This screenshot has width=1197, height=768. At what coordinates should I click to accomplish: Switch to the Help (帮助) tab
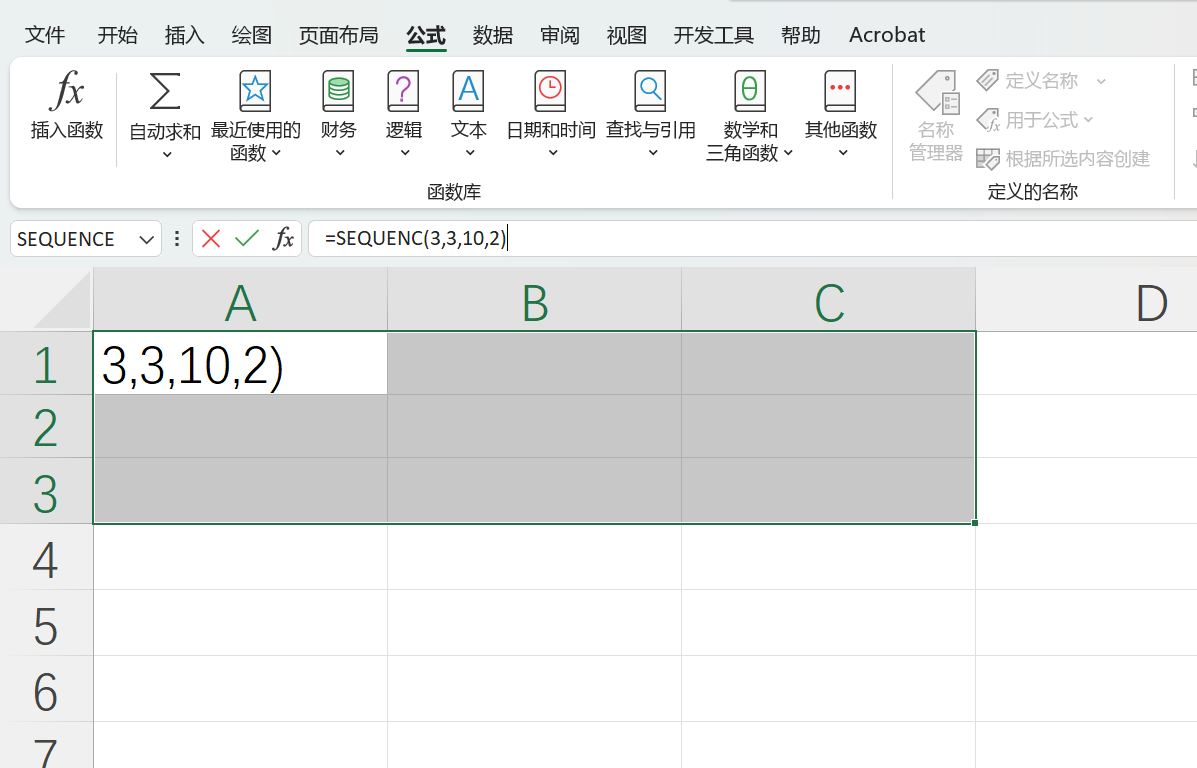[801, 35]
